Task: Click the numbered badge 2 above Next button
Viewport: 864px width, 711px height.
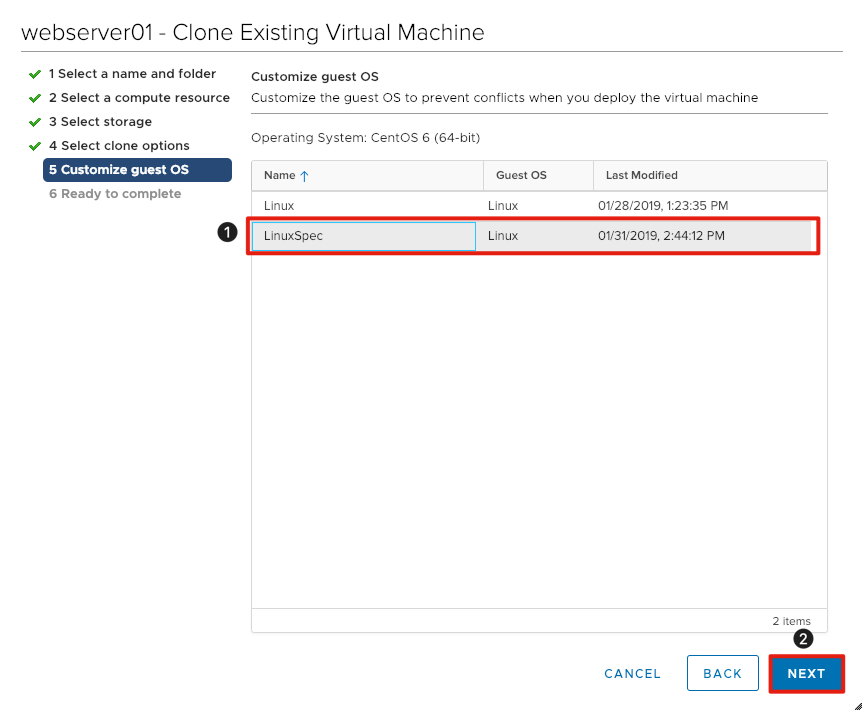Action: tap(803, 638)
